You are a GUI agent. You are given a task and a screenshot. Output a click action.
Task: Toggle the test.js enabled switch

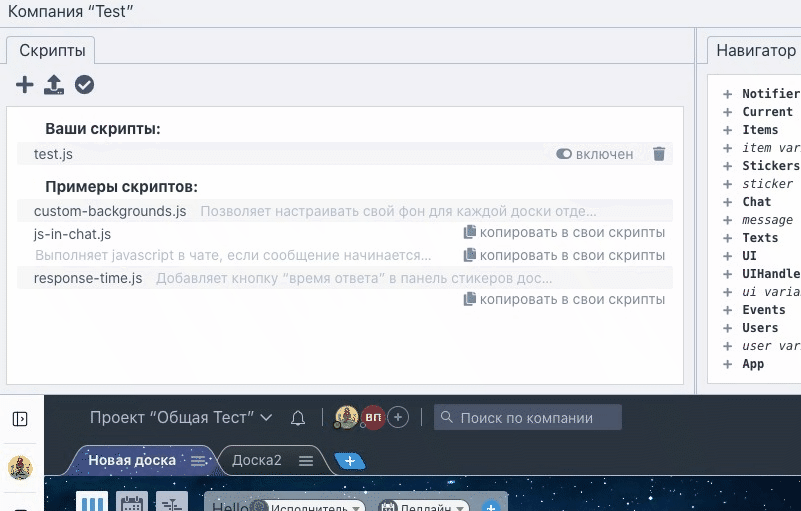(x=563, y=154)
